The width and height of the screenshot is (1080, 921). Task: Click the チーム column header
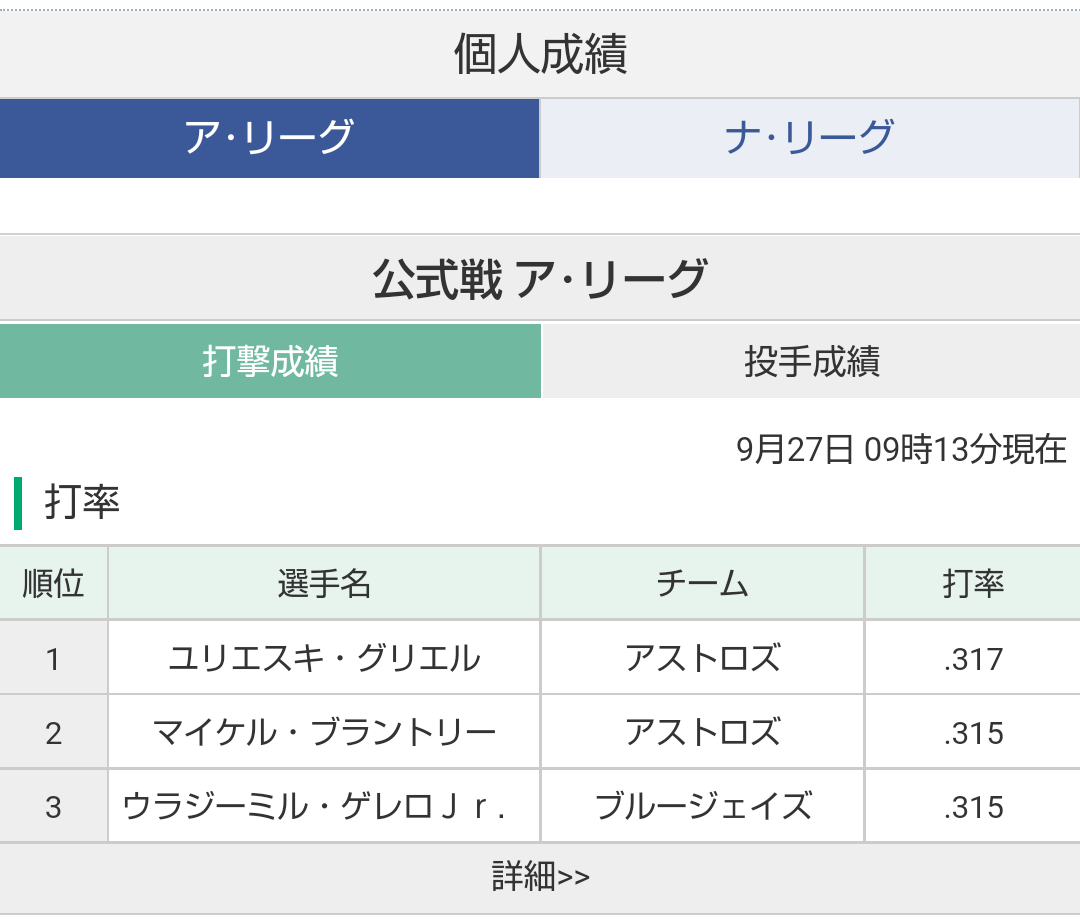click(703, 583)
